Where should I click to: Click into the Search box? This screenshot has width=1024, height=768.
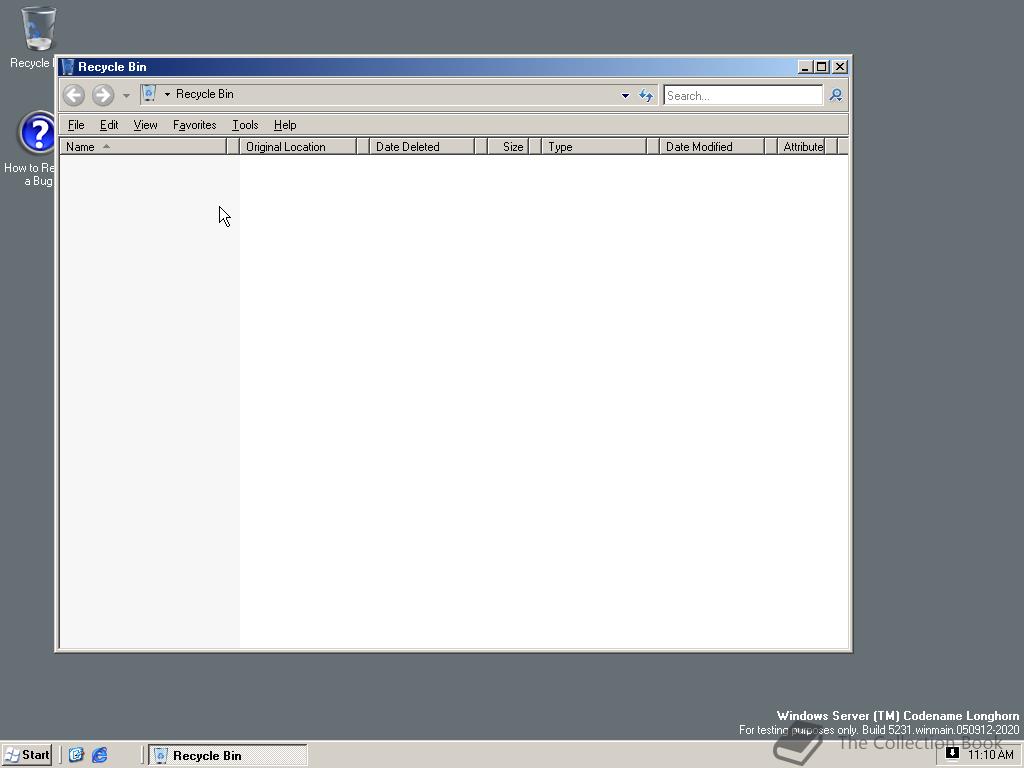(743, 95)
